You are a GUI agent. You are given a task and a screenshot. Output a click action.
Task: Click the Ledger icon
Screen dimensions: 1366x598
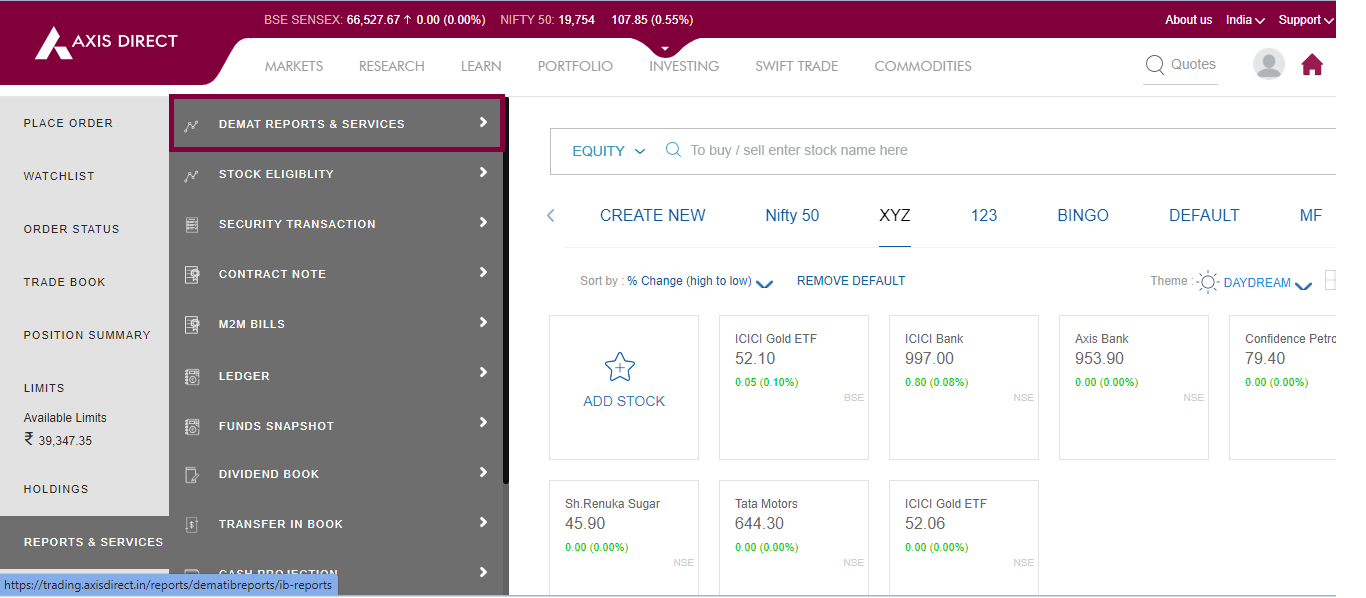tap(192, 376)
